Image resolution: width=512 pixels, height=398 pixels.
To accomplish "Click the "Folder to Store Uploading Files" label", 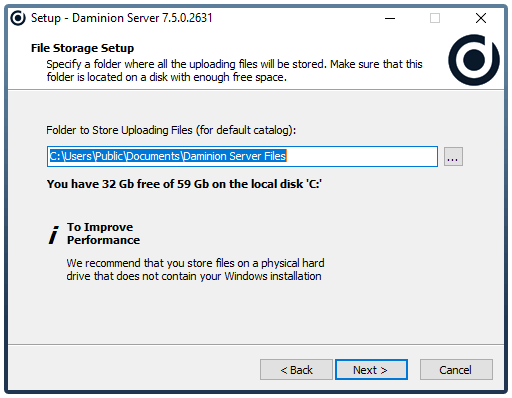I will click(171, 130).
